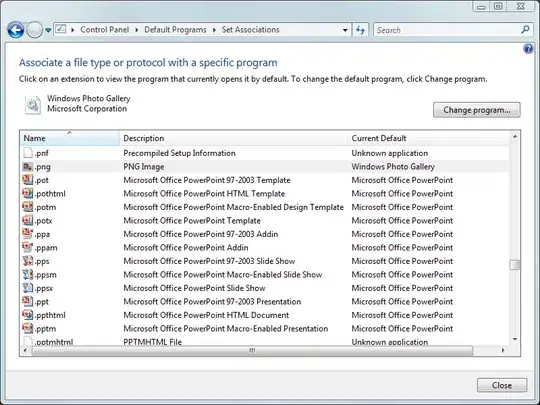Viewport: 540px width, 405px height.
Task: Click the 'PNG Image' description
Action: (x=144, y=167)
